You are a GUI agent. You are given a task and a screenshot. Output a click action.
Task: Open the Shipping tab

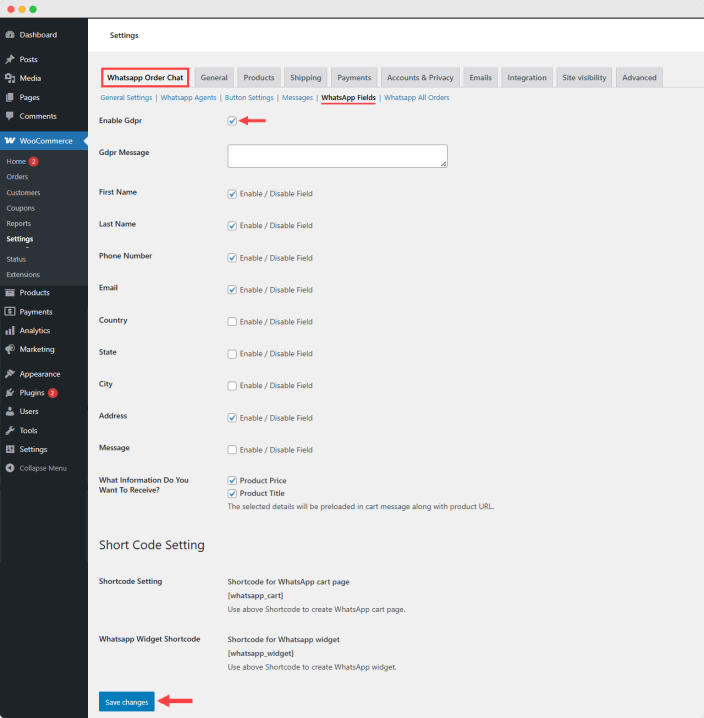point(306,77)
